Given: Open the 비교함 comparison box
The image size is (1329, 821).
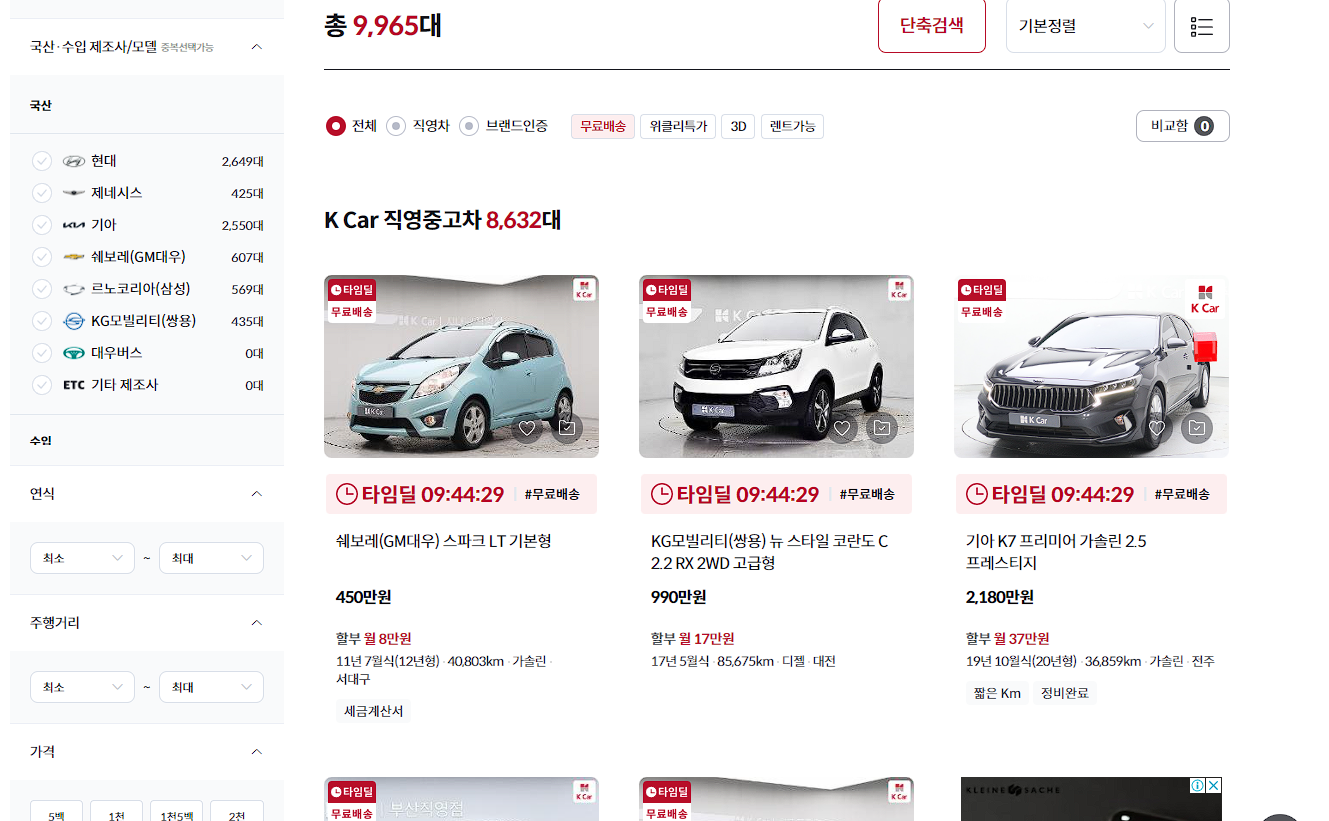Looking at the screenshot, I should tap(1182, 126).
